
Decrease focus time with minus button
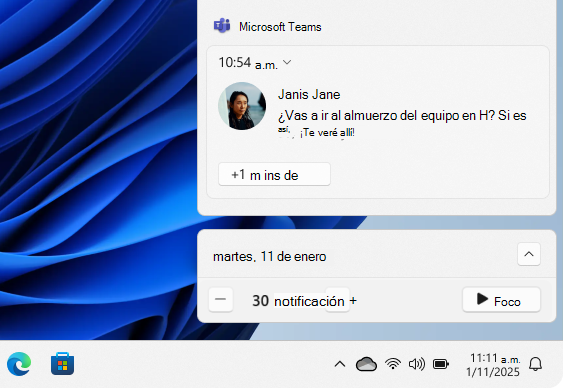pos(220,299)
